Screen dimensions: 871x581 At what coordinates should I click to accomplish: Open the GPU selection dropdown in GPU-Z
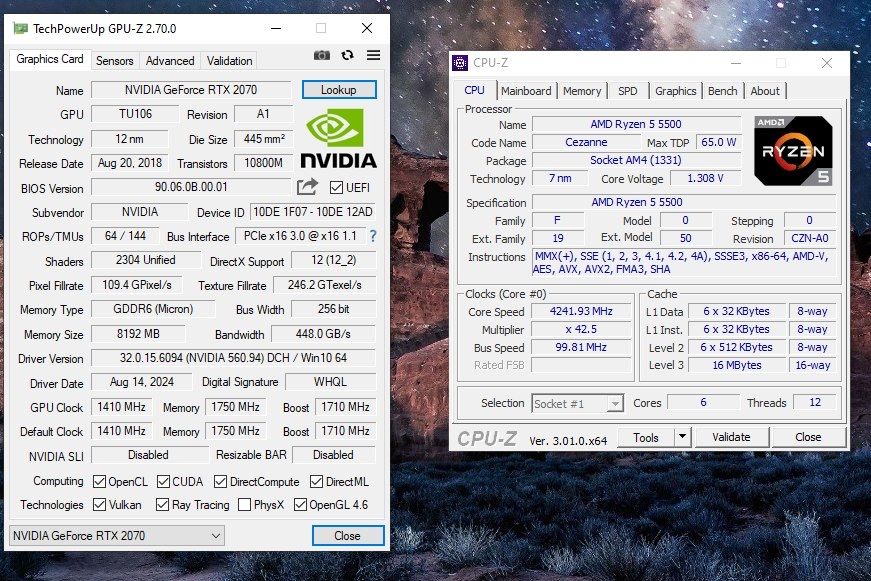click(117, 535)
